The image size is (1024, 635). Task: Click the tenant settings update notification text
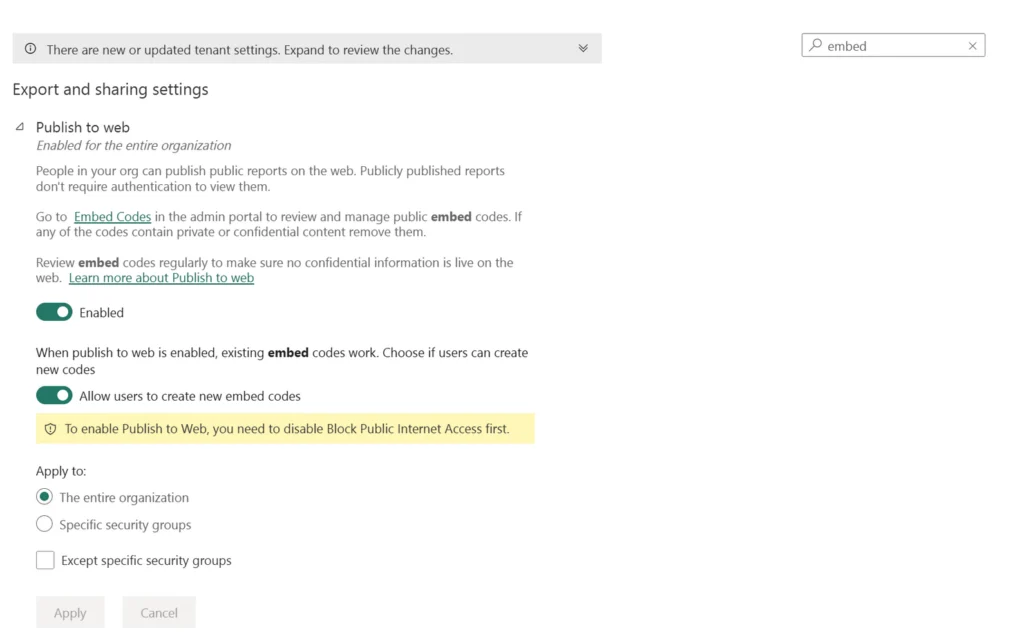click(x=249, y=50)
